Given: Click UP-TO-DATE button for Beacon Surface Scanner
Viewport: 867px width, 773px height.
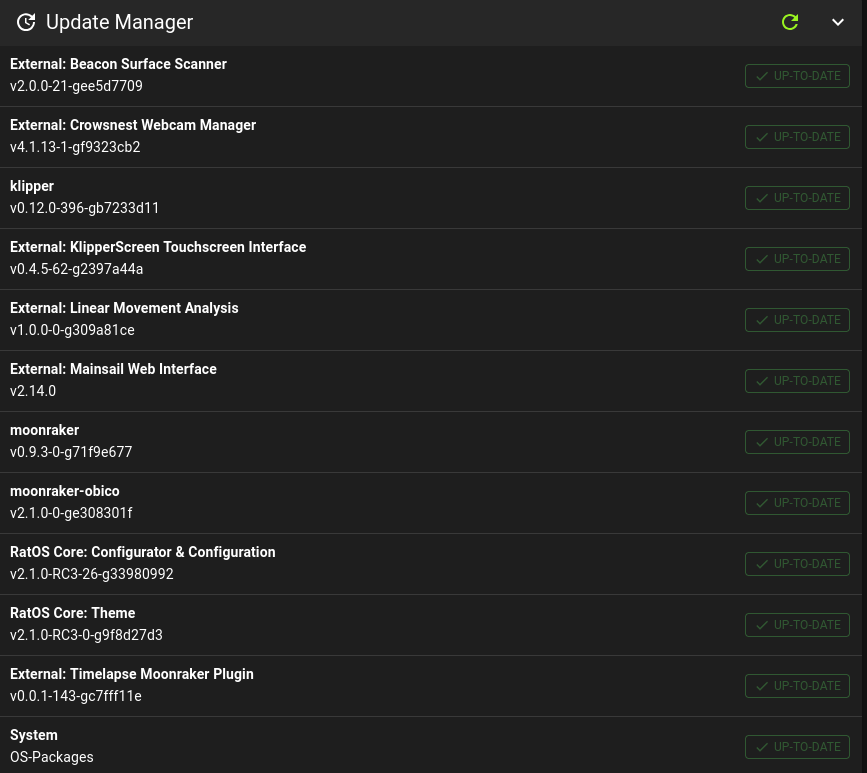Looking at the screenshot, I should (797, 76).
